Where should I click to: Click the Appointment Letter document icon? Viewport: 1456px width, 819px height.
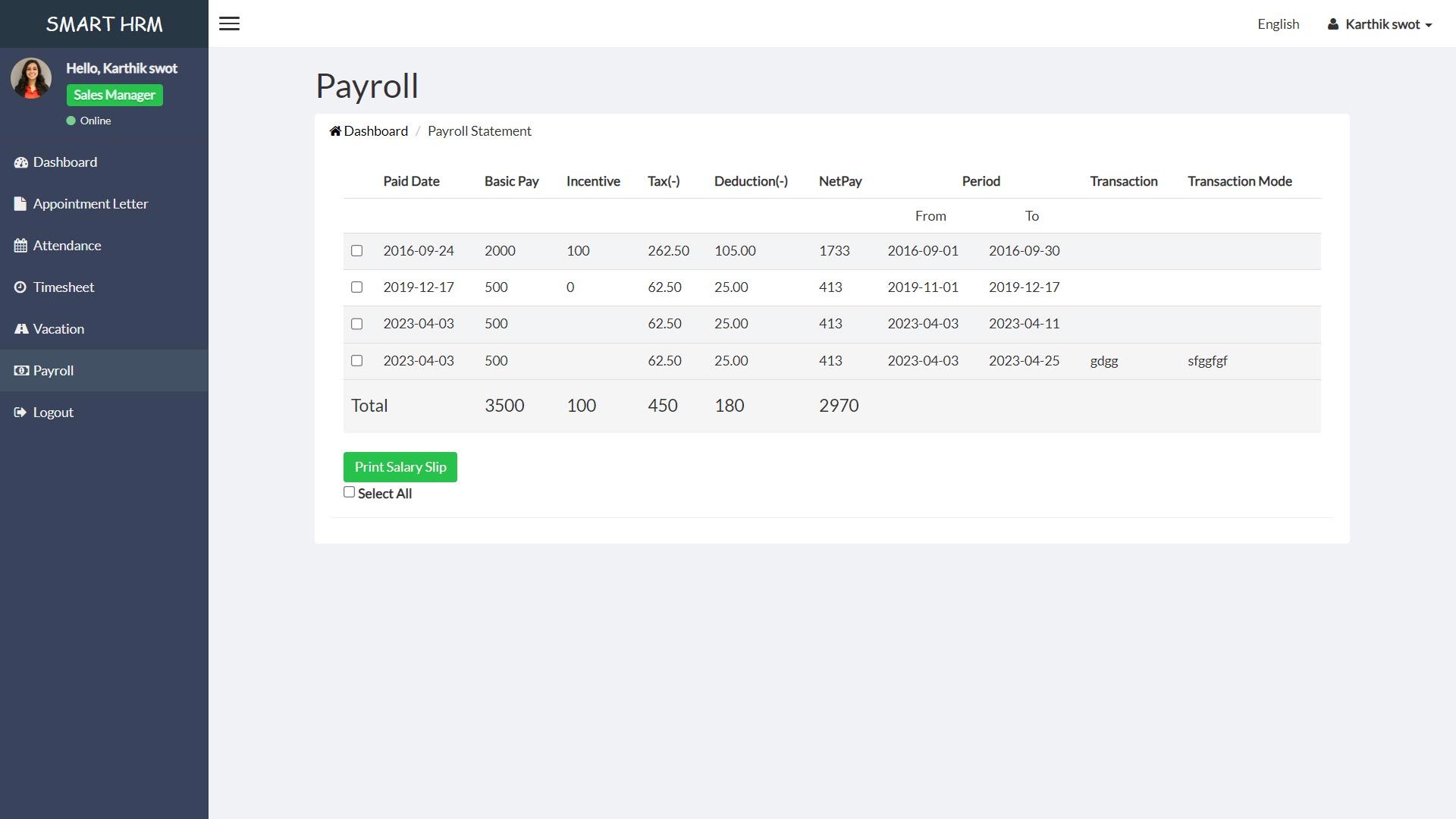[20, 204]
